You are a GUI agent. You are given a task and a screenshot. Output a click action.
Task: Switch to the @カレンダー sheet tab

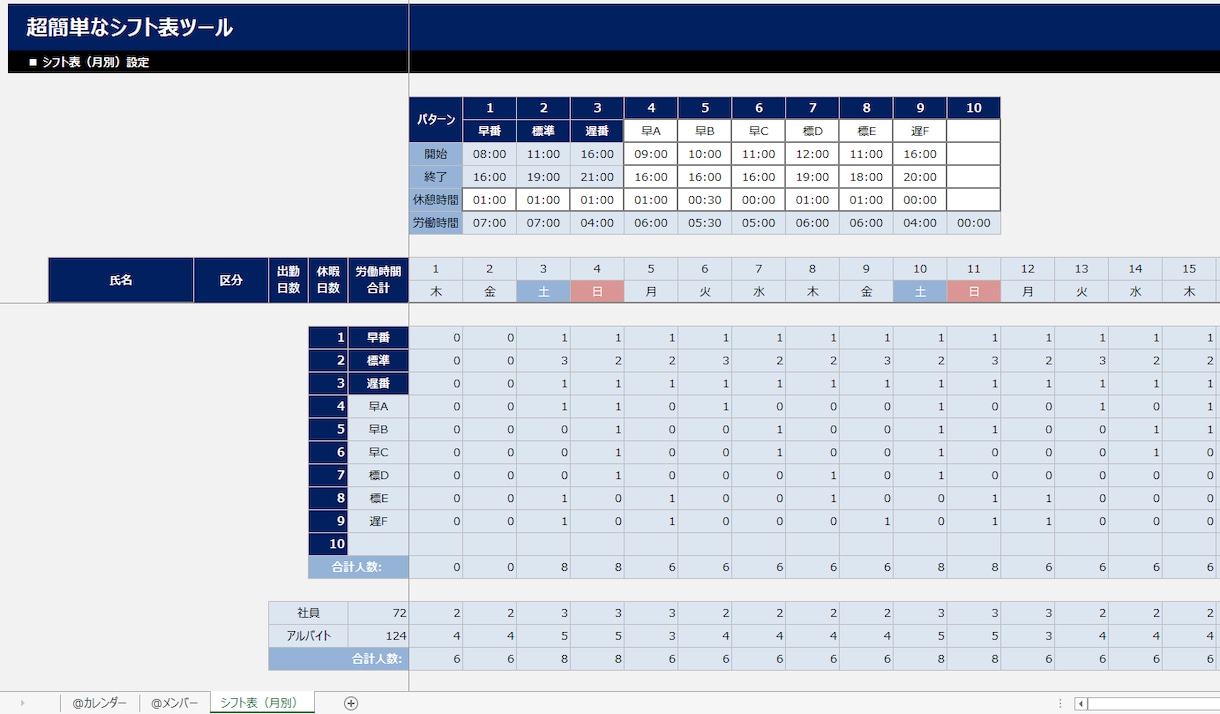(x=99, y=703)
